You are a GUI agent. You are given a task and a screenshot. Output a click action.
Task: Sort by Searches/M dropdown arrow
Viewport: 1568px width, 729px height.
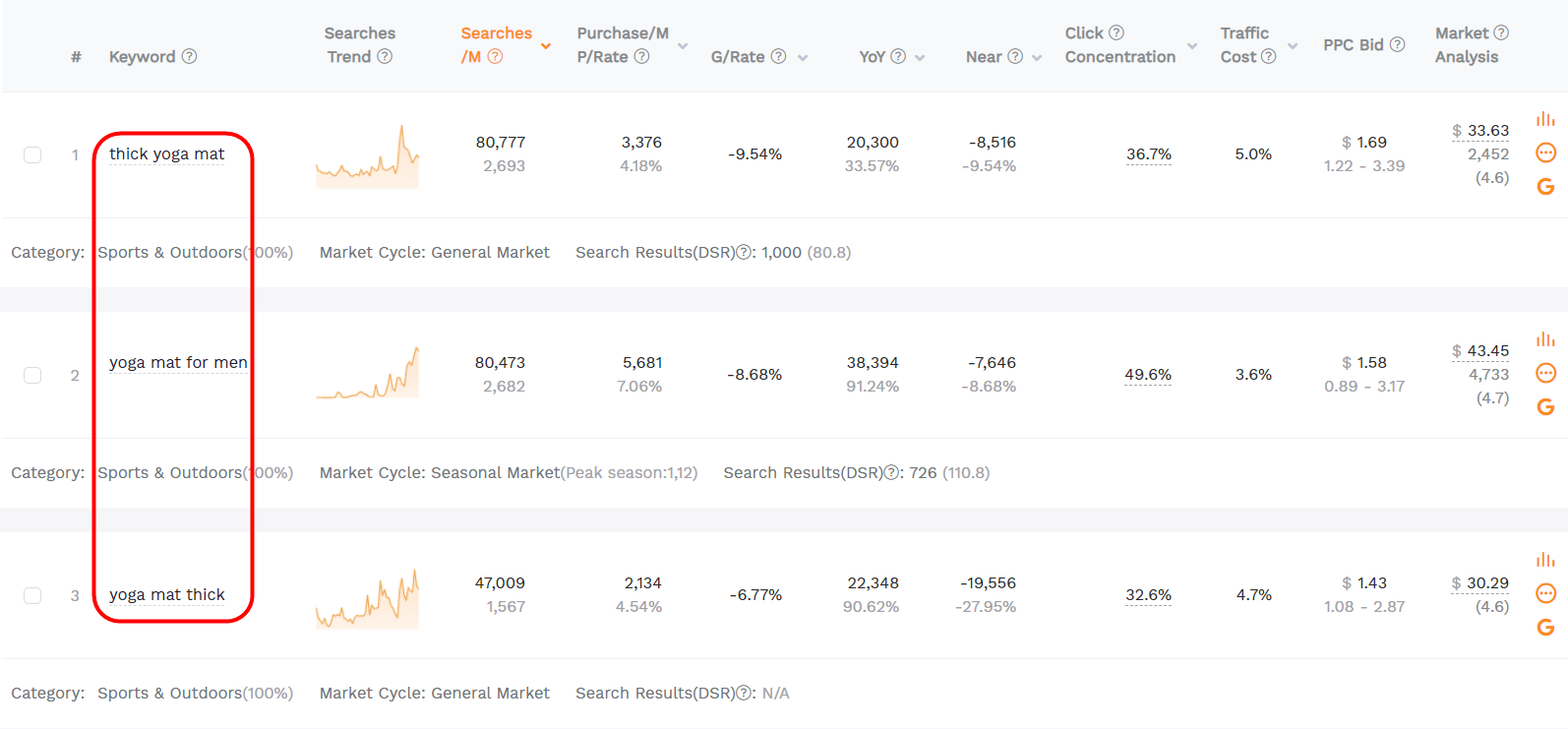point(546,46)
